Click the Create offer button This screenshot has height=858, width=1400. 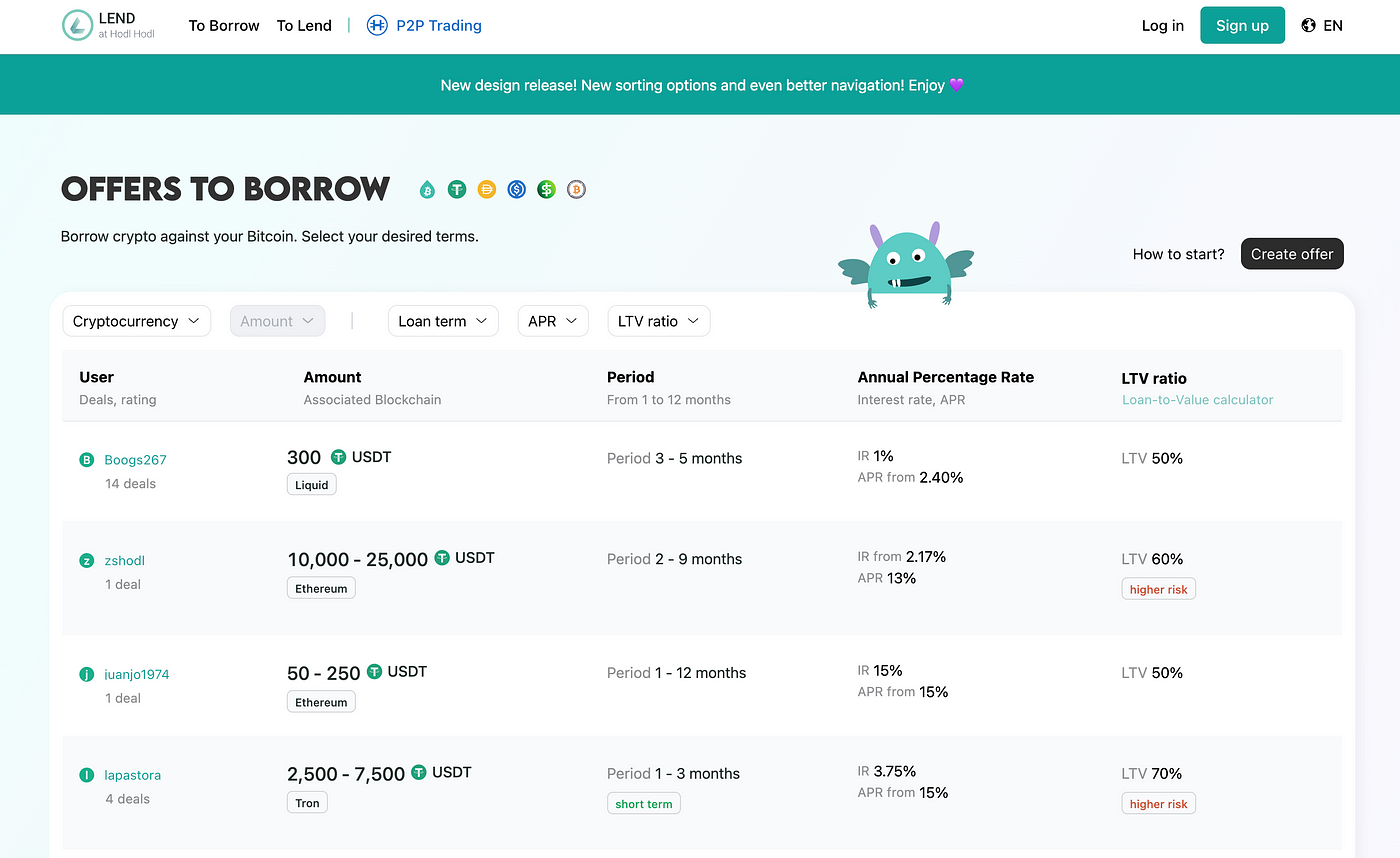1292,254
